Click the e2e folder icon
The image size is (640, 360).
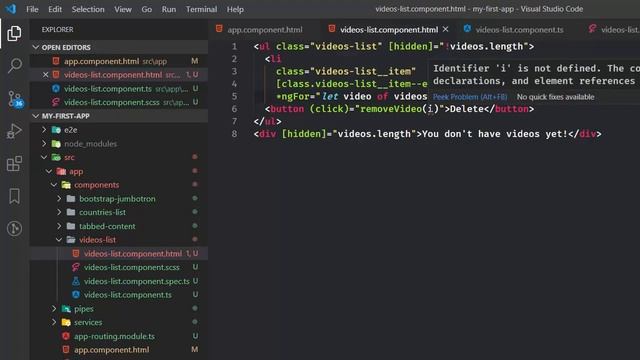click(x=56, y=130)
